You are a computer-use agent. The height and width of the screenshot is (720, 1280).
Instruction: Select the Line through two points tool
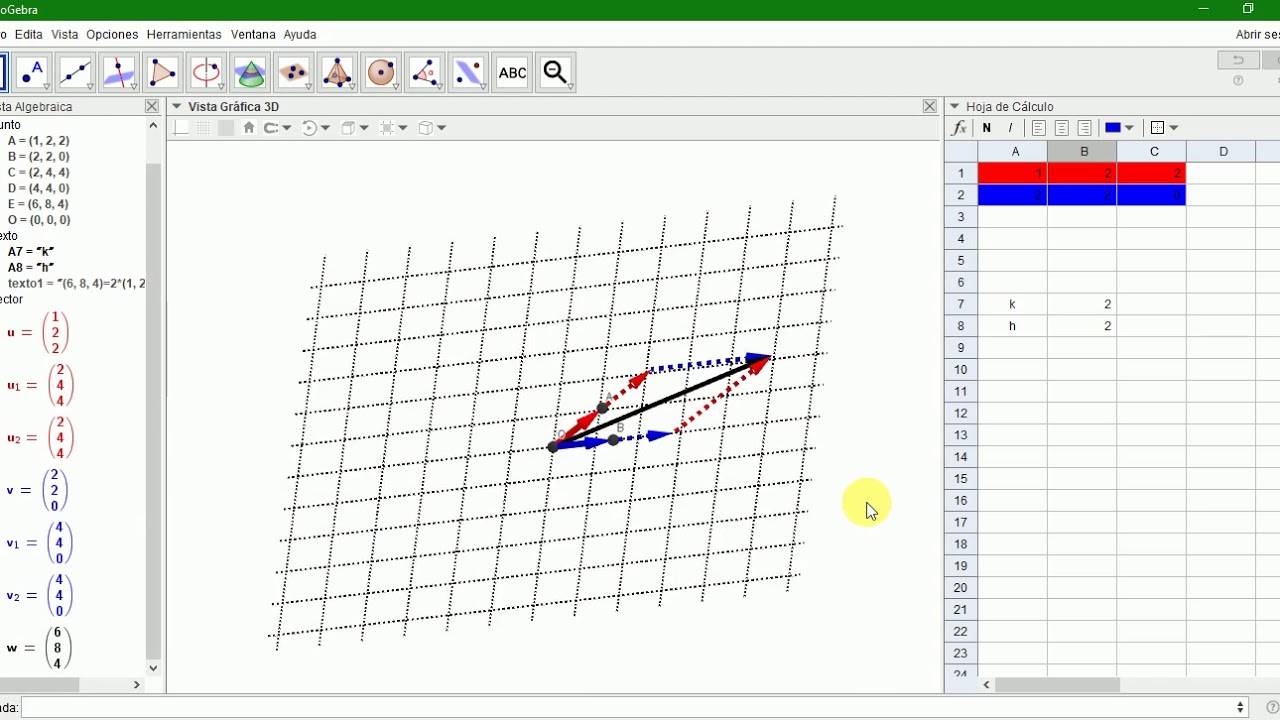click(76, 73)
